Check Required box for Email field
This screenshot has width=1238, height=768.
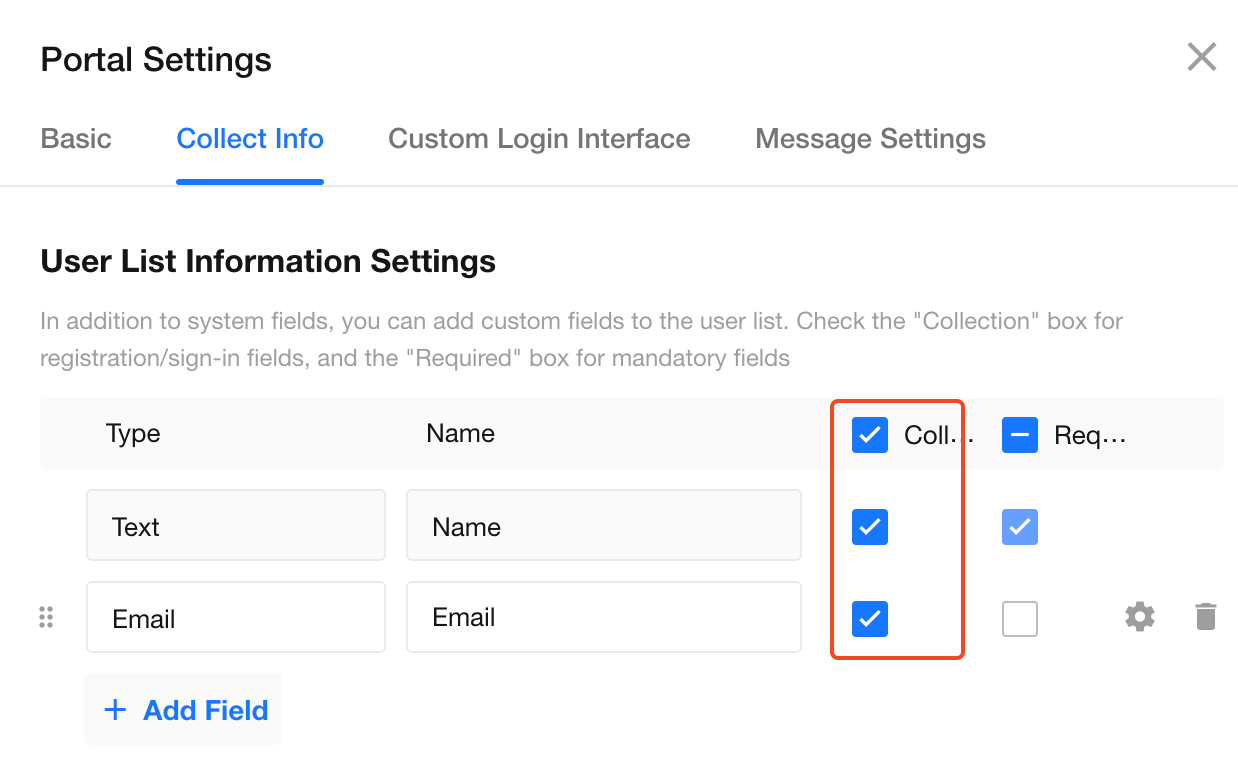coord(1020,619)
